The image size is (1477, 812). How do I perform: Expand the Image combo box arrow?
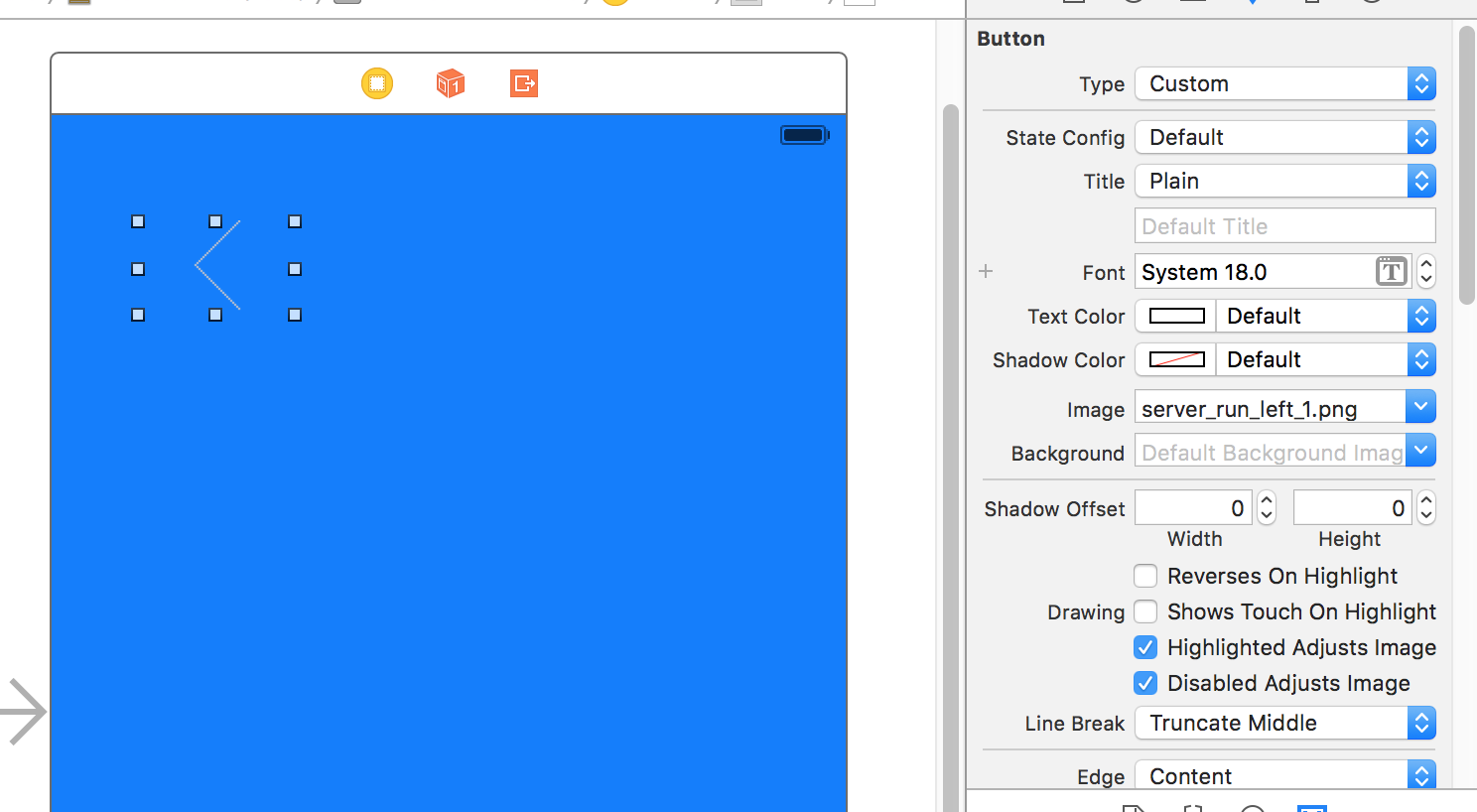point(1420,407)
